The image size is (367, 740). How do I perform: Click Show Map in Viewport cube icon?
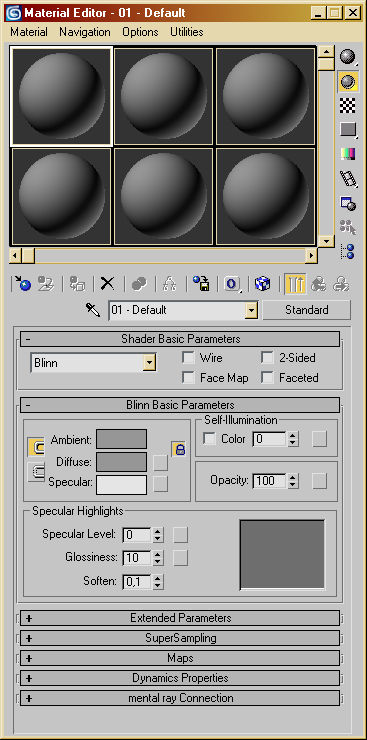262,284
